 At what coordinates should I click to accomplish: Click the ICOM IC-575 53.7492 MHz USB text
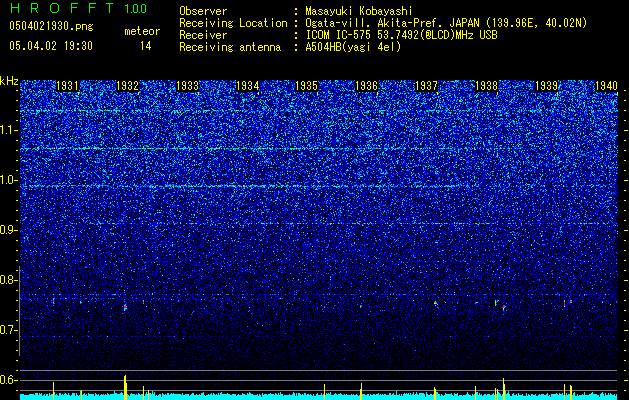pos(401,35)
